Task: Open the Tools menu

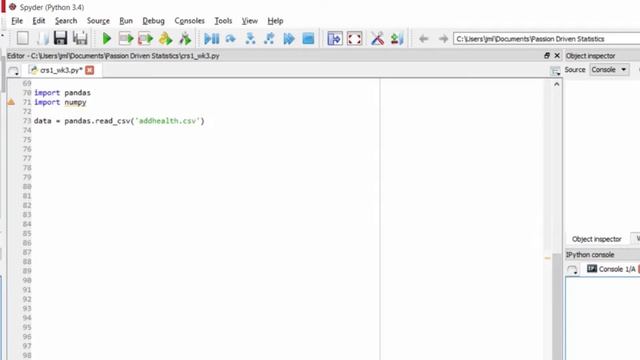Action: click(x=223, y=21)
